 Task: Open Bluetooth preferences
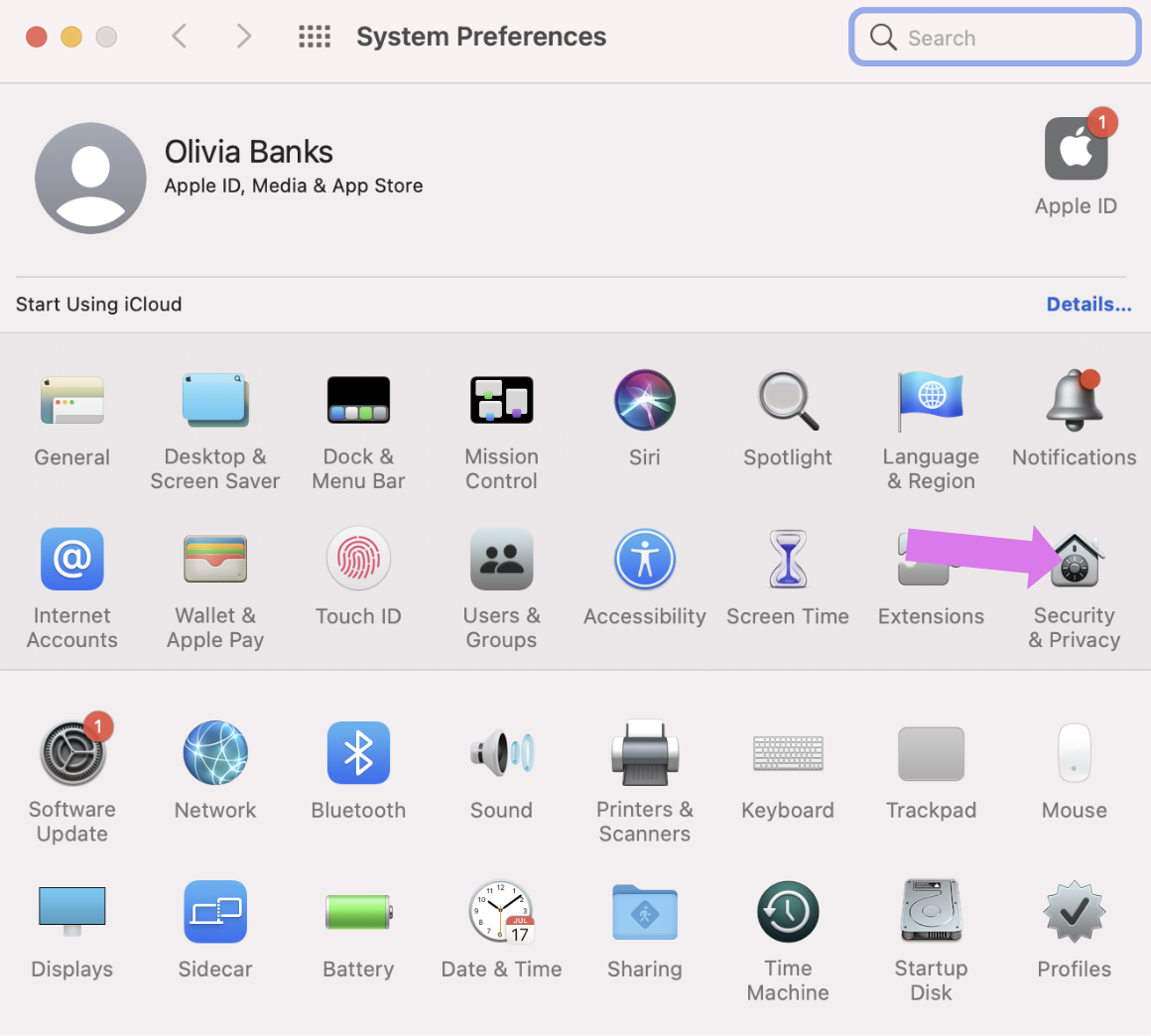pos(358,752)
